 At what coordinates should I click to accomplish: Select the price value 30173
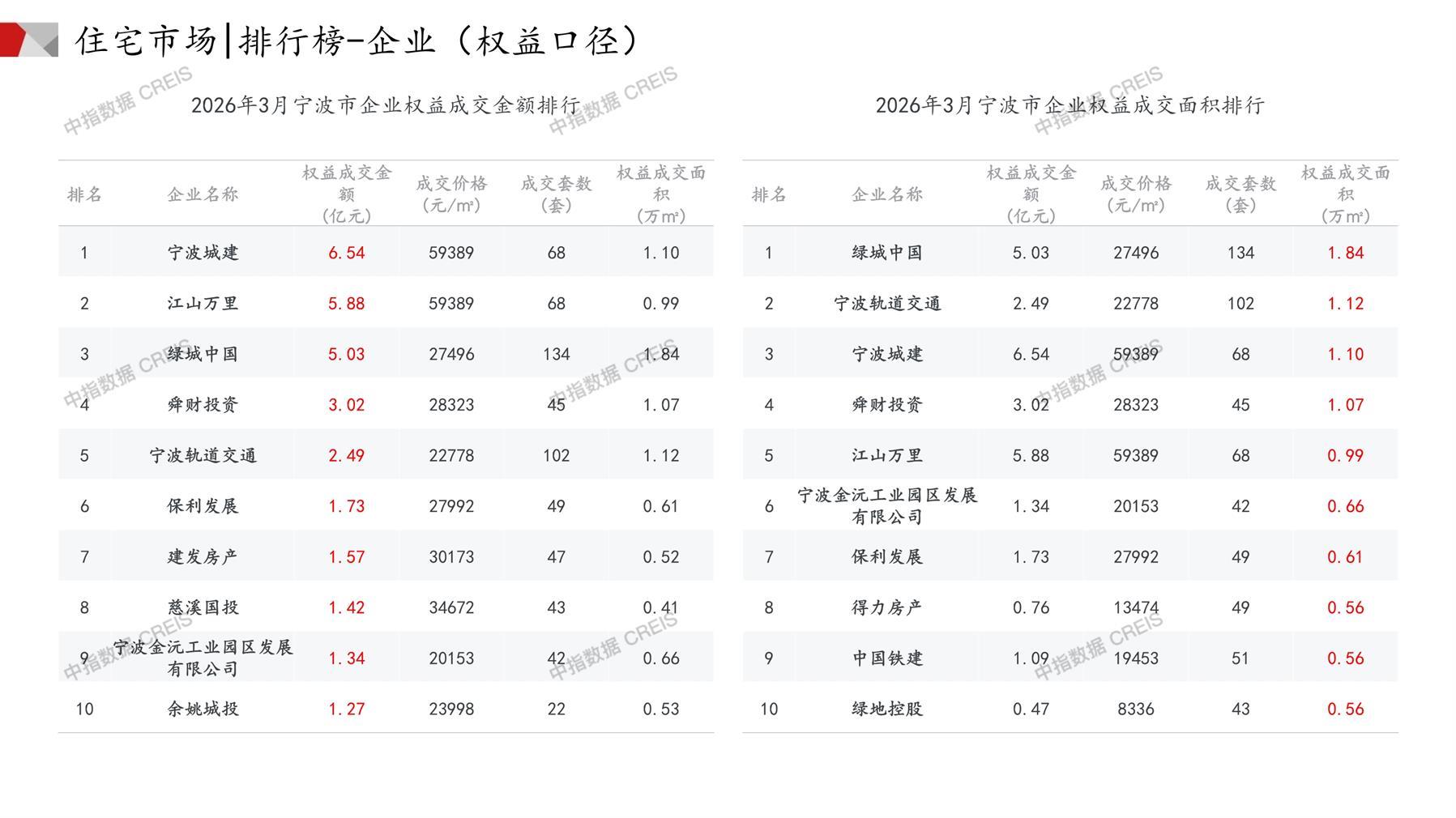pos(451,556)
